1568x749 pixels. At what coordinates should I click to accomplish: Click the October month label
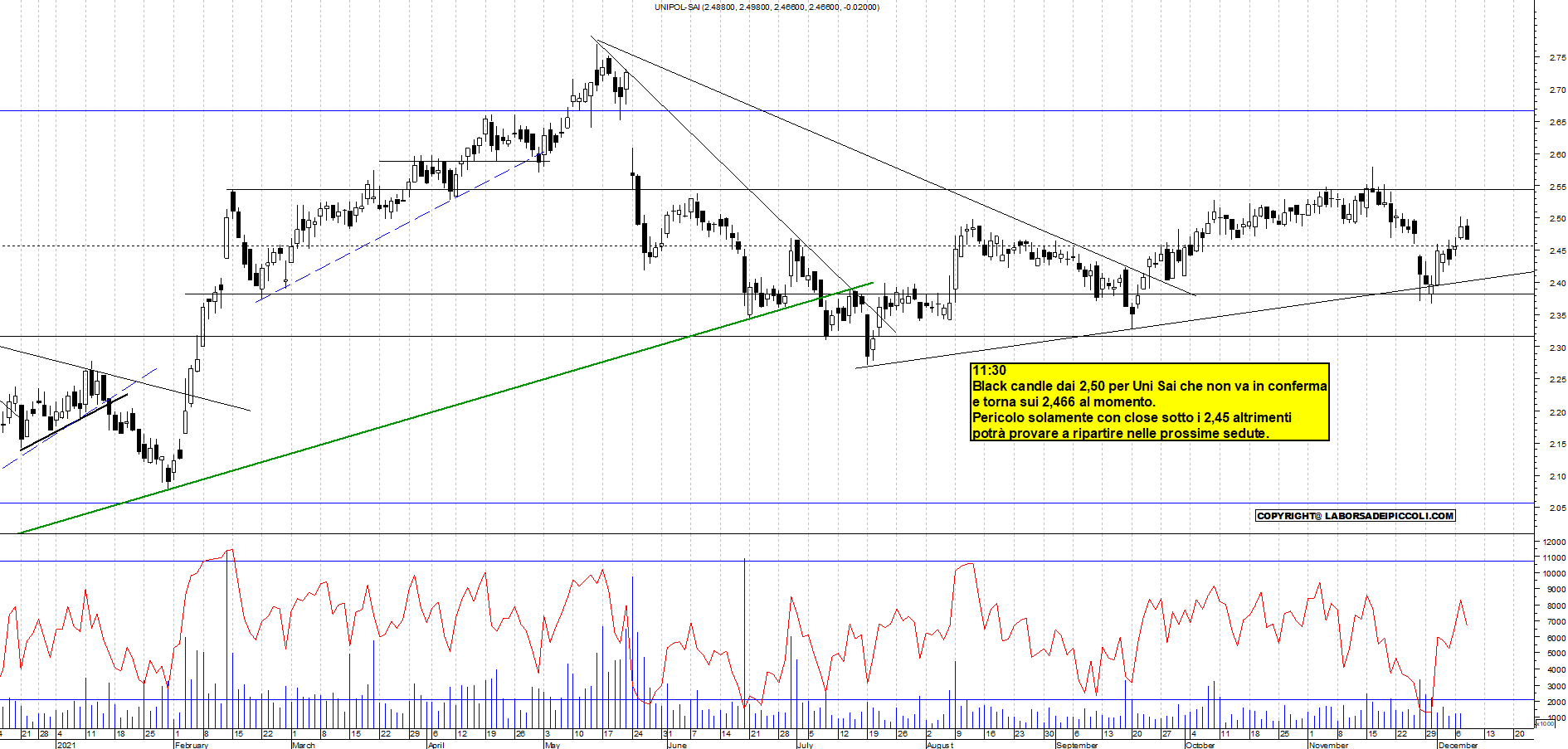pos(1200,745)
